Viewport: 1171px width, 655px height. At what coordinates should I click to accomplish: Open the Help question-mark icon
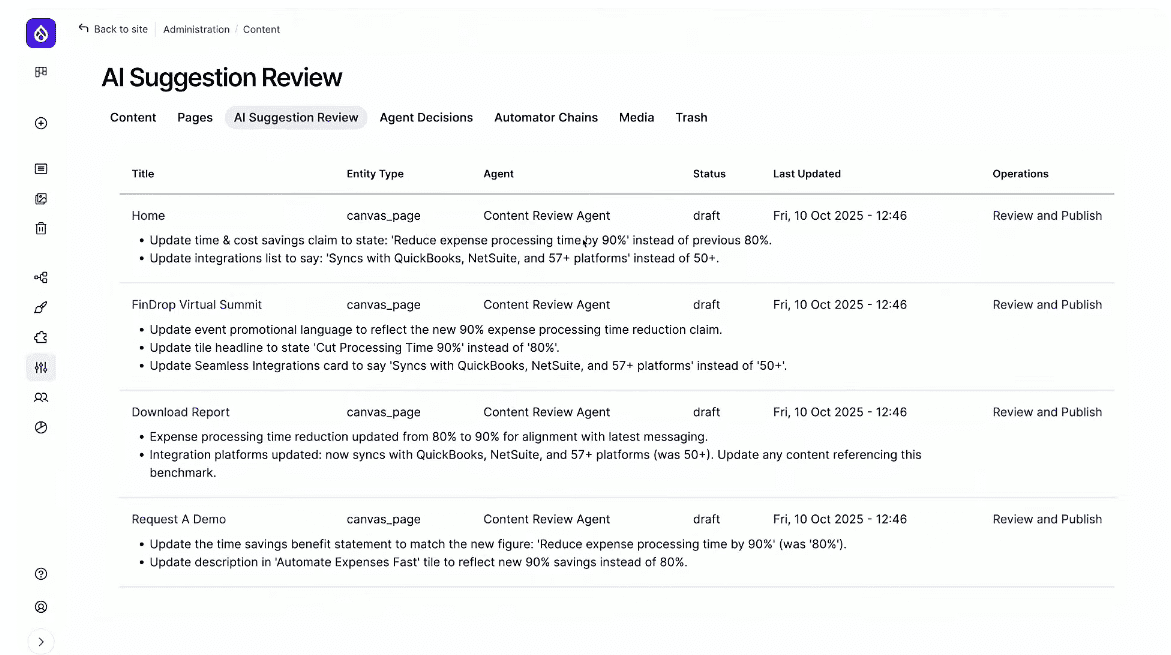coord(40,573)
